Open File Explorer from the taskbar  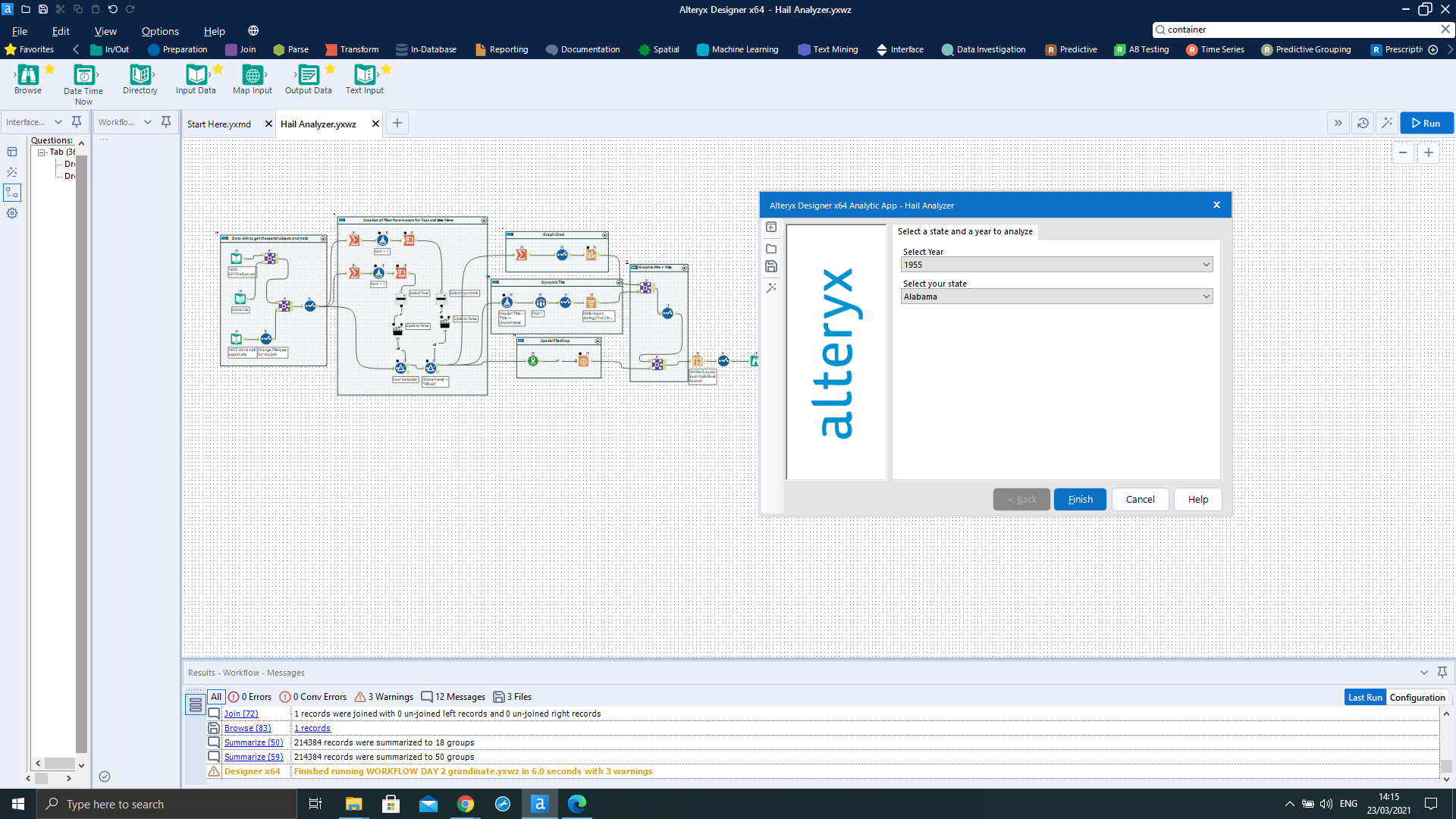point(354,804)
